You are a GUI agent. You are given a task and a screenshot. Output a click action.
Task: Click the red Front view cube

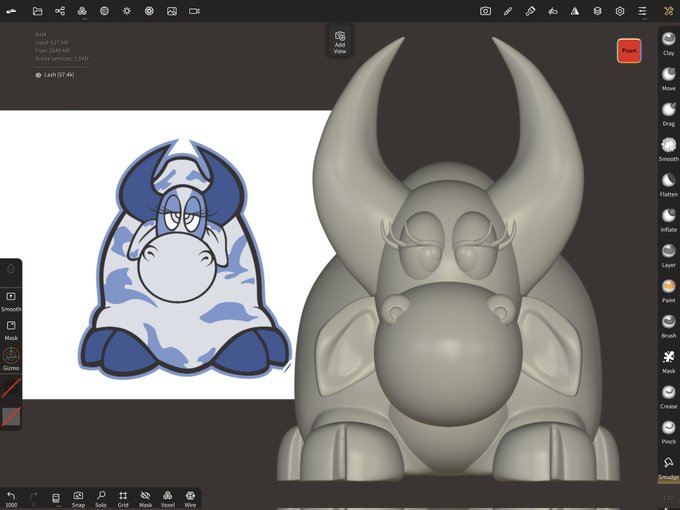tap(629, 51)
